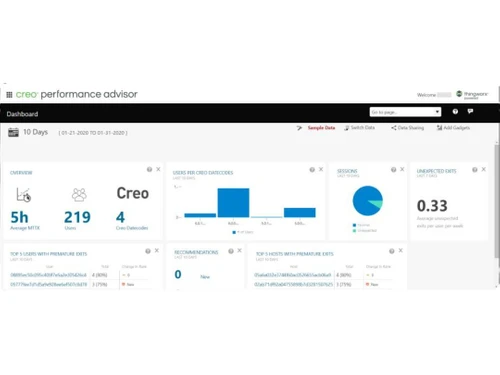Click the vertical page scrollbar
The image size is (500, 375).
(x=497, y=200)
